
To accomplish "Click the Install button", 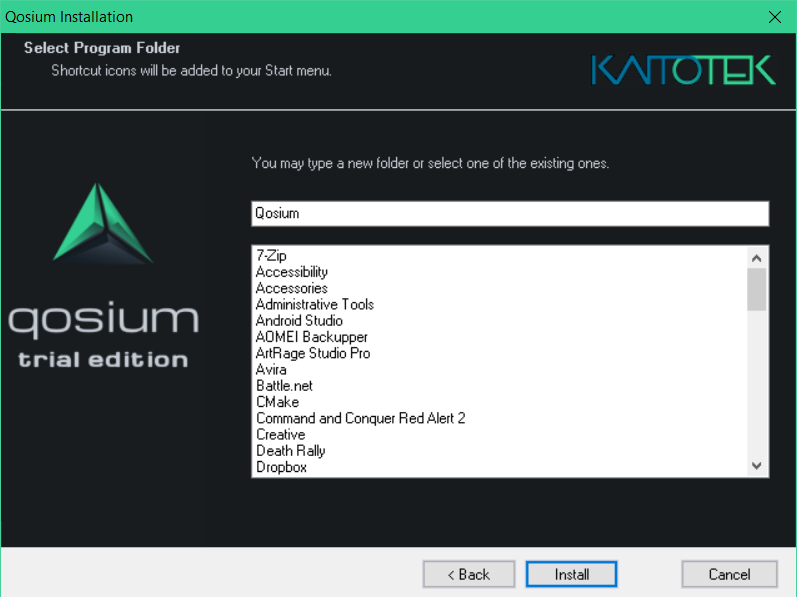I will point(571,574).
